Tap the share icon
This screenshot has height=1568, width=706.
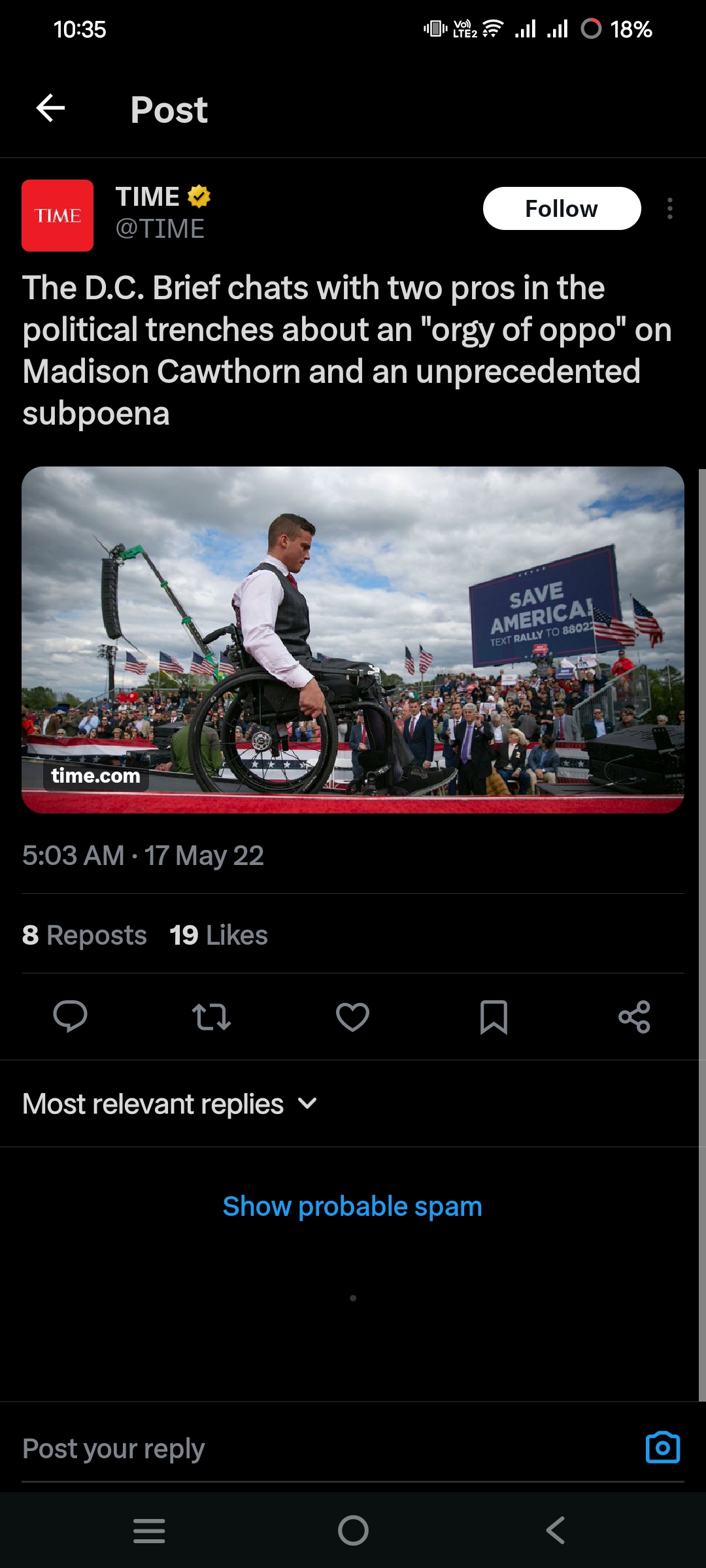pyautogui.click(x=634, y=1017)
